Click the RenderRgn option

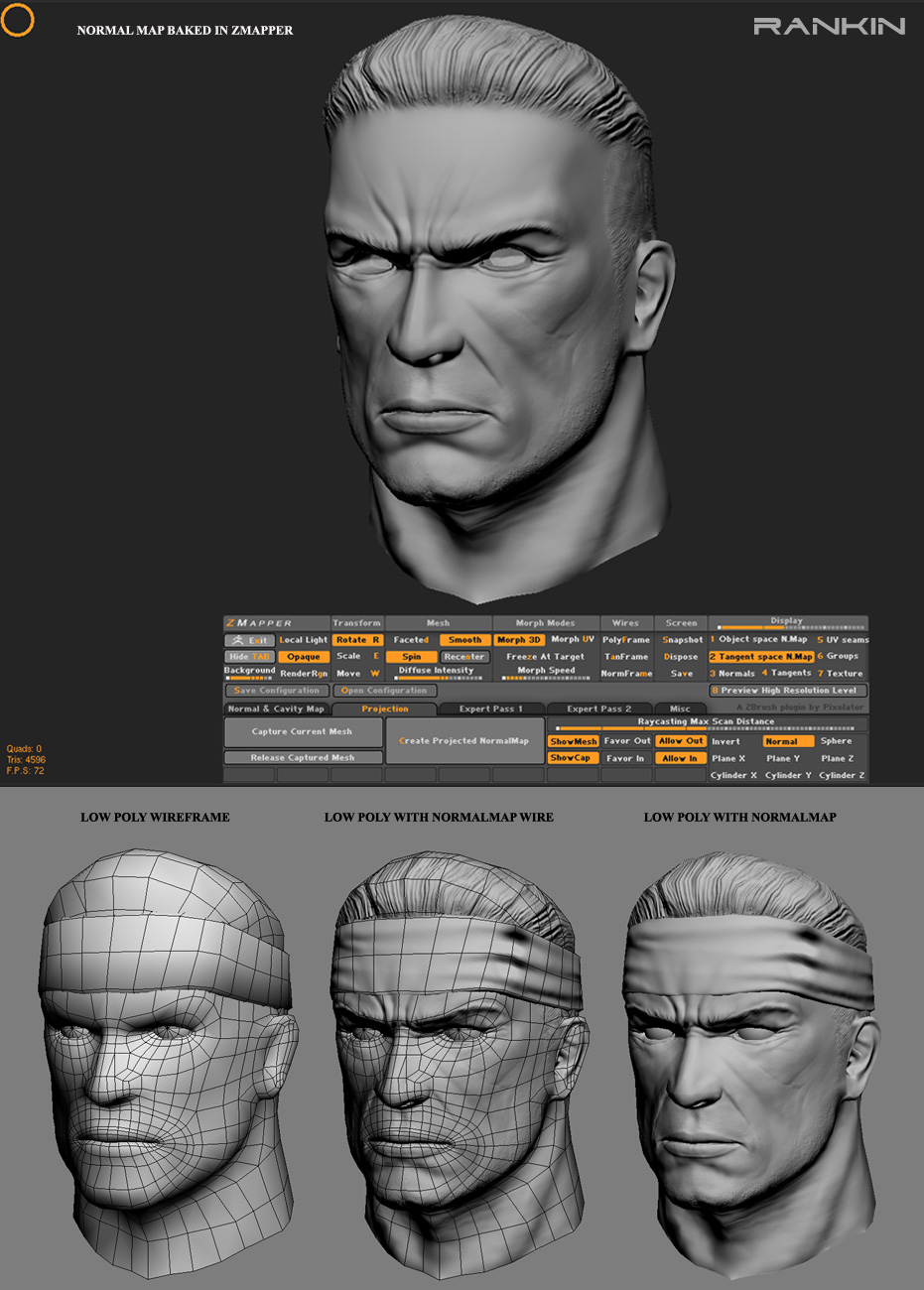click(x=303, y=674)
